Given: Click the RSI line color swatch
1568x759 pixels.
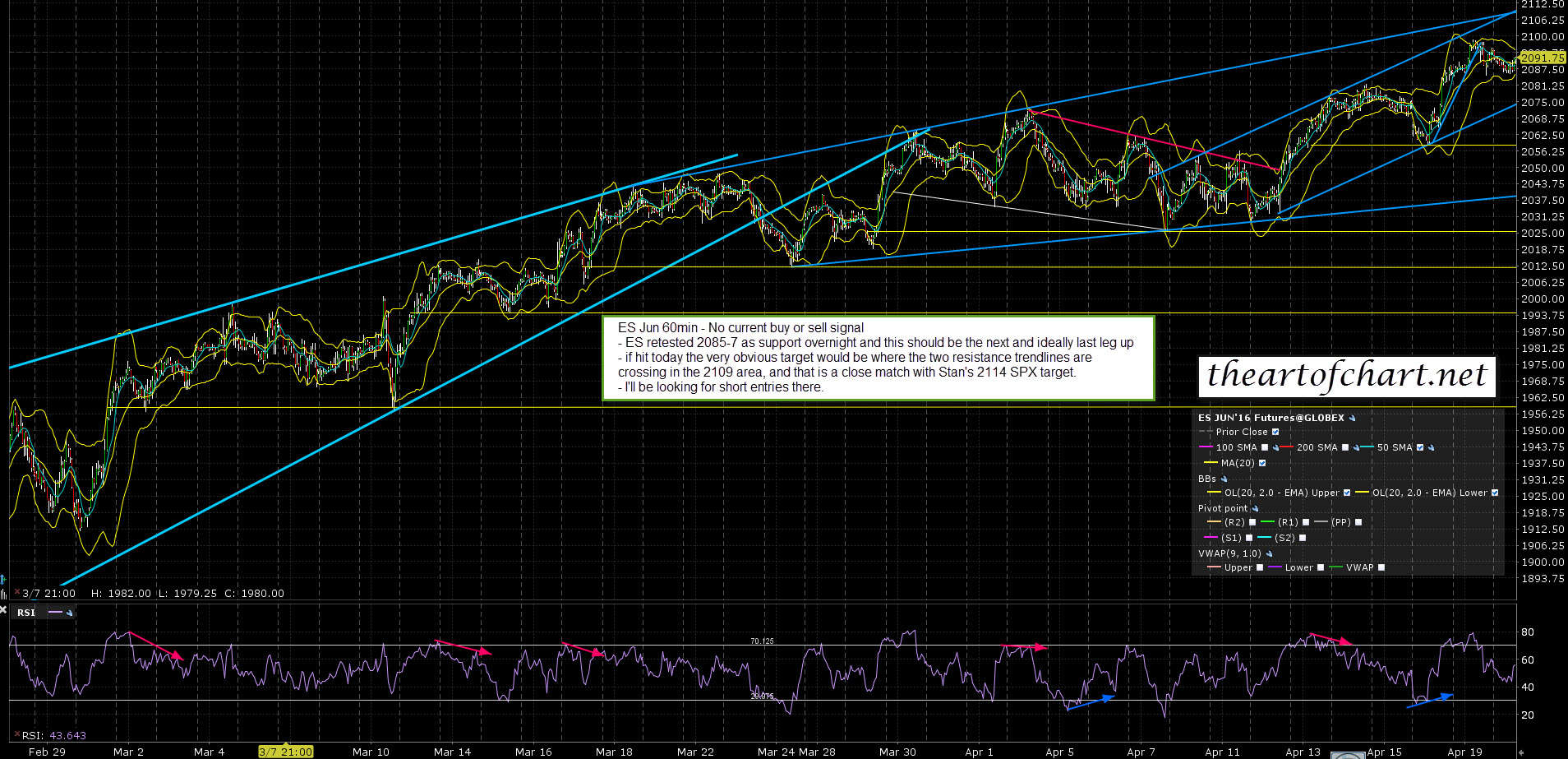Looking at the screenshot, I should (55, 613).
